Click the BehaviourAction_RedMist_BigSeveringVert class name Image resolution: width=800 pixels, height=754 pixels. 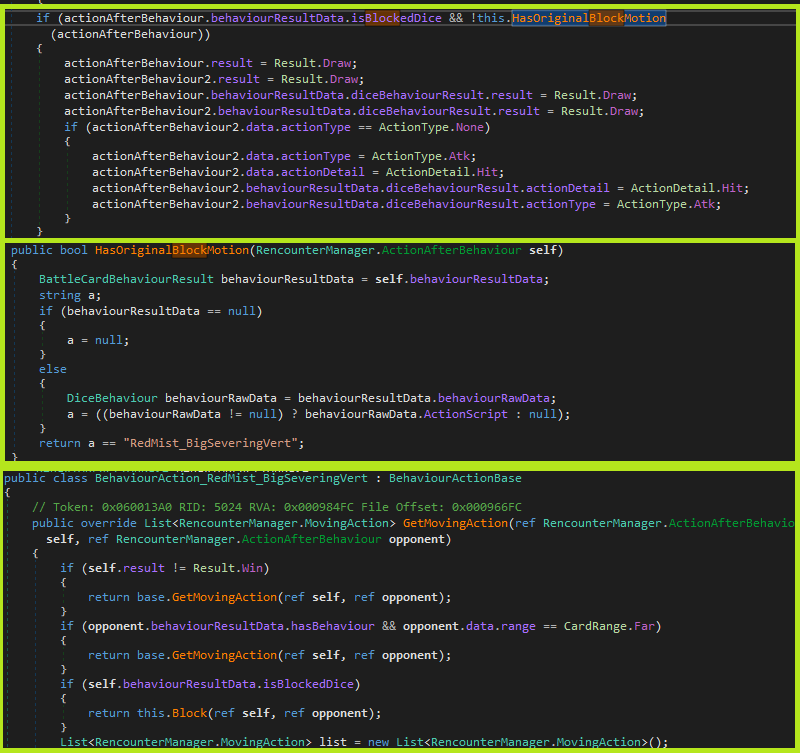click(231, 479)
